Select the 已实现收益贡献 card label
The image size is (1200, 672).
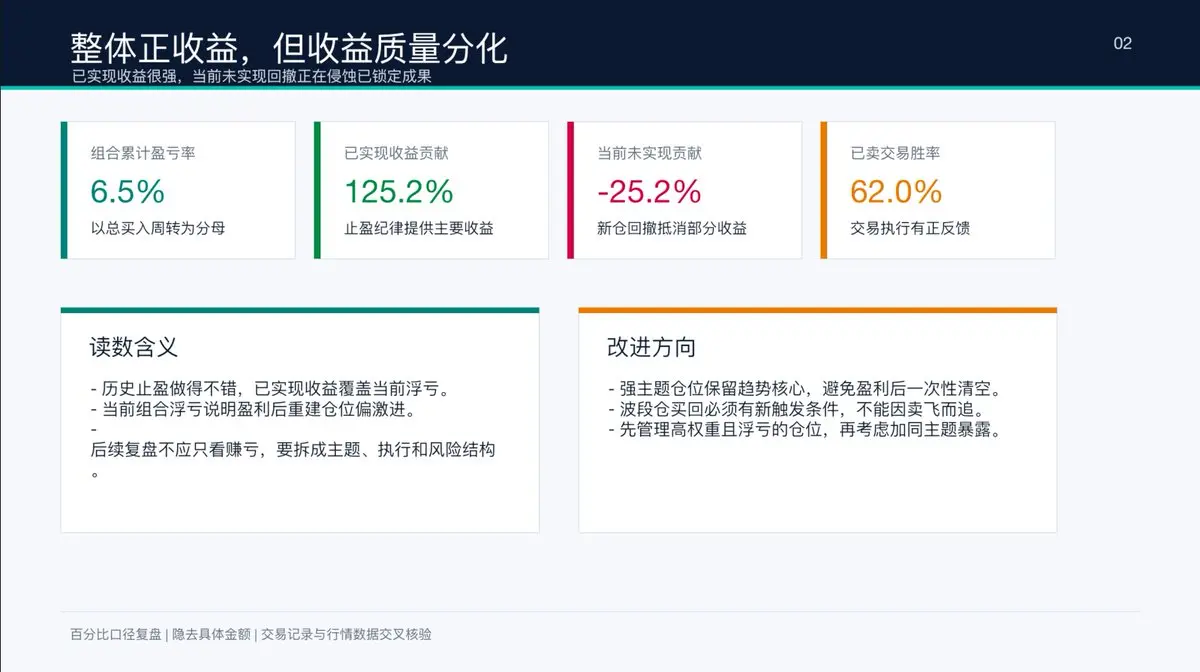click(396, 153)
